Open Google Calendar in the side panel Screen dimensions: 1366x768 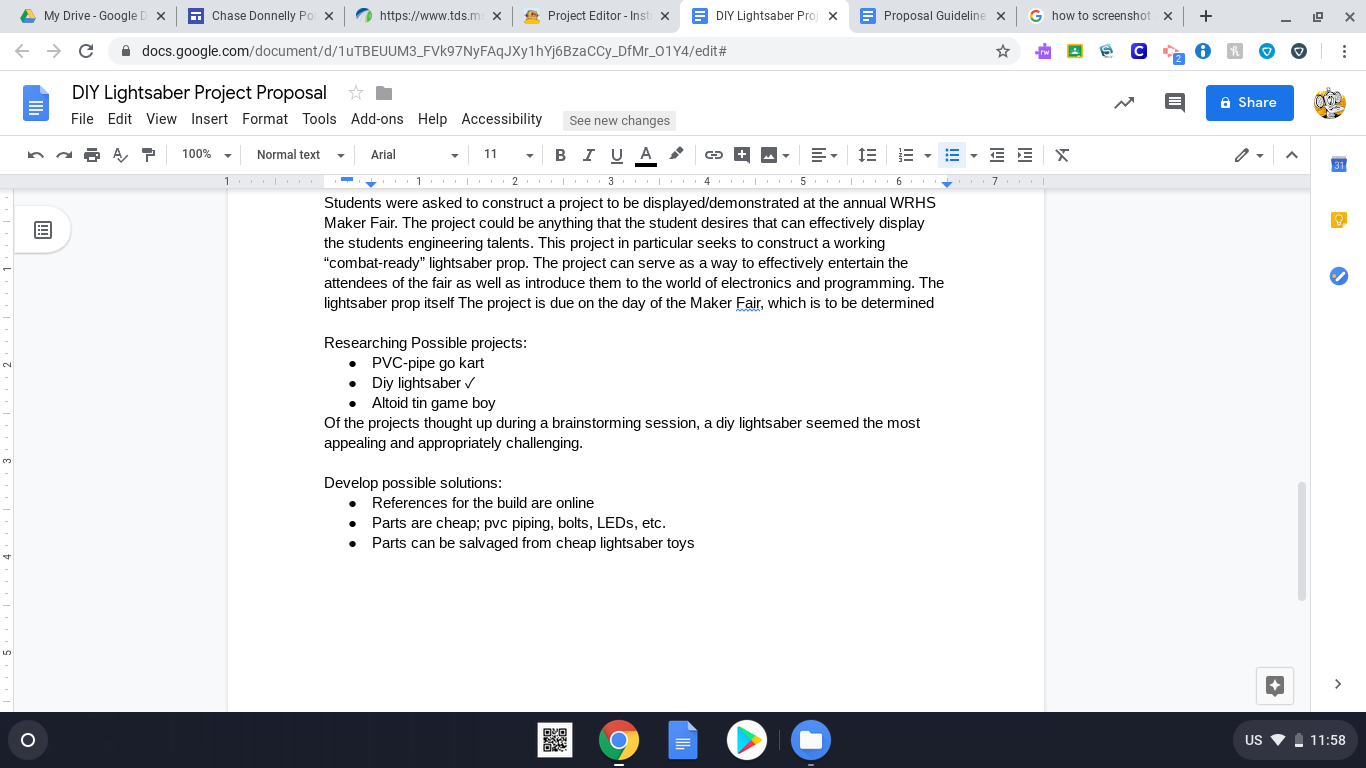pos(1339,165)
